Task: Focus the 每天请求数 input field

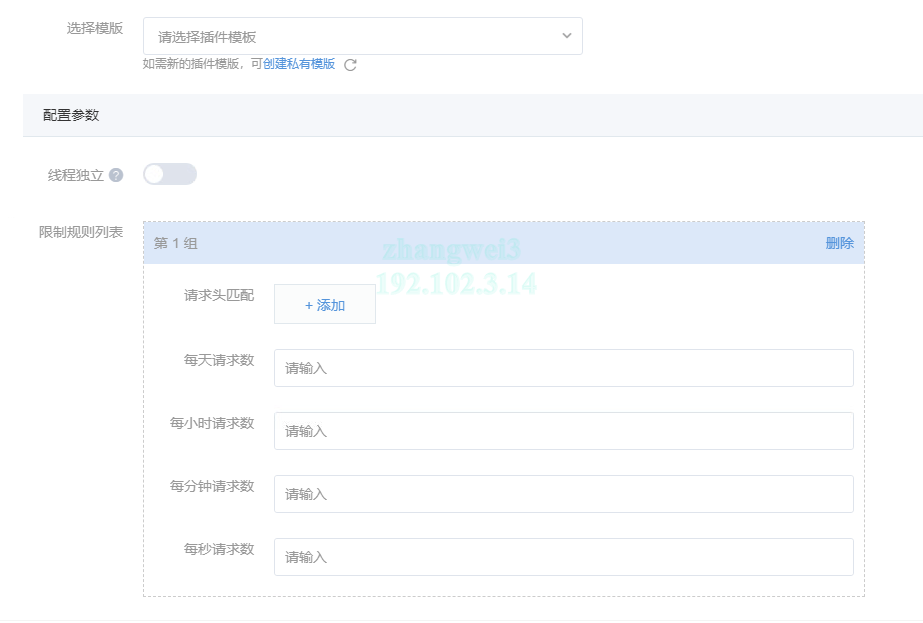Action: pos(563,368)
